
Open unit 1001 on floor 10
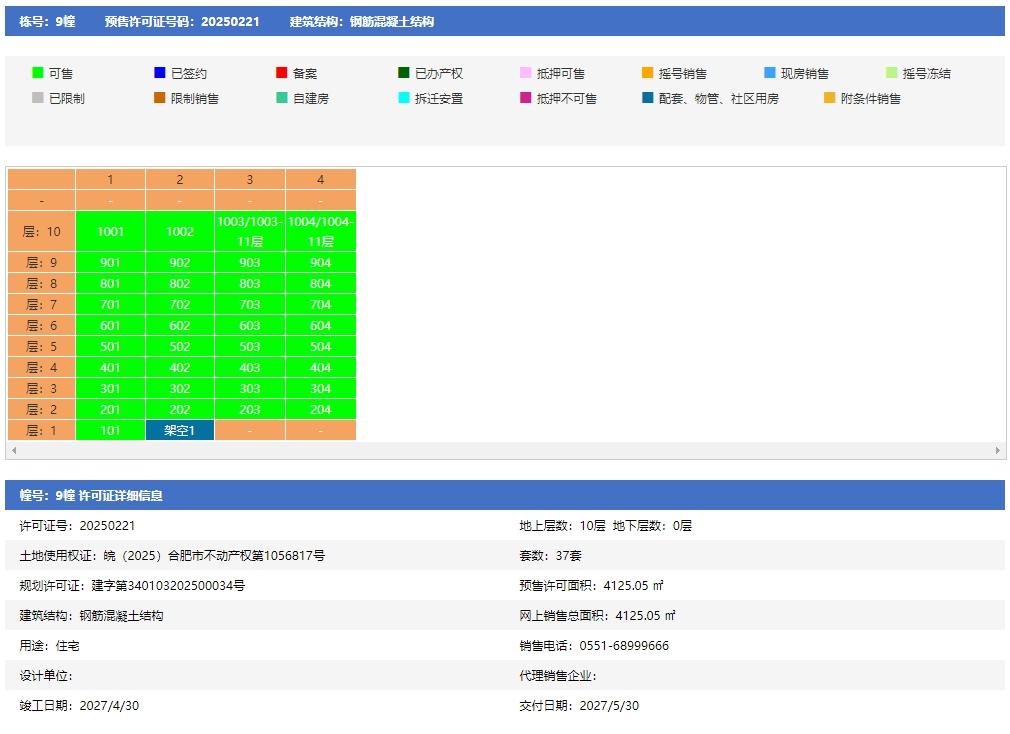pyautogui.click(x=110, y=231)
